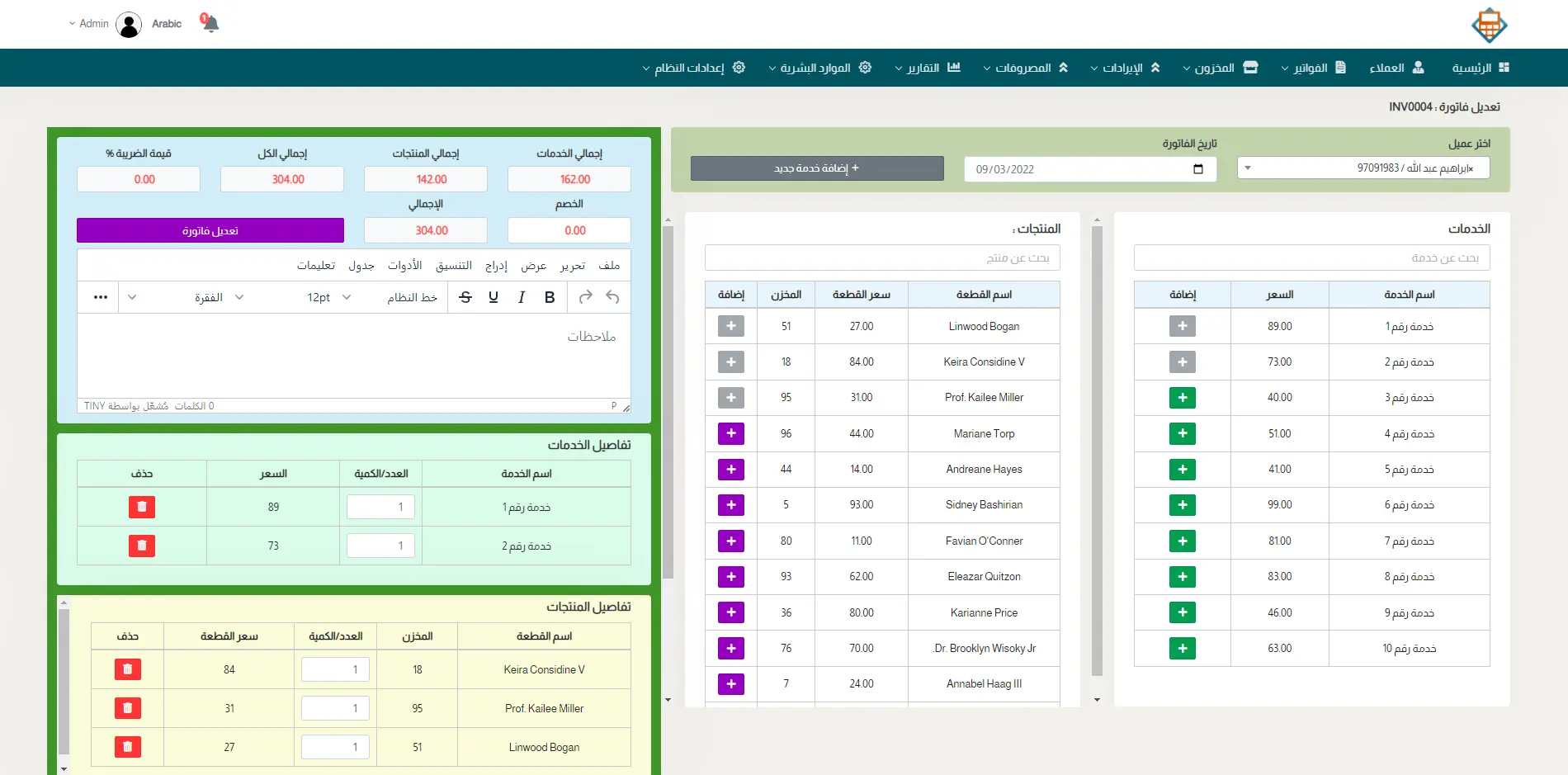Image resolution: width=1568 pixels, height=775 pixels.
Task: Open the paragraph style dropdown
Action: [x=218, y=297]
